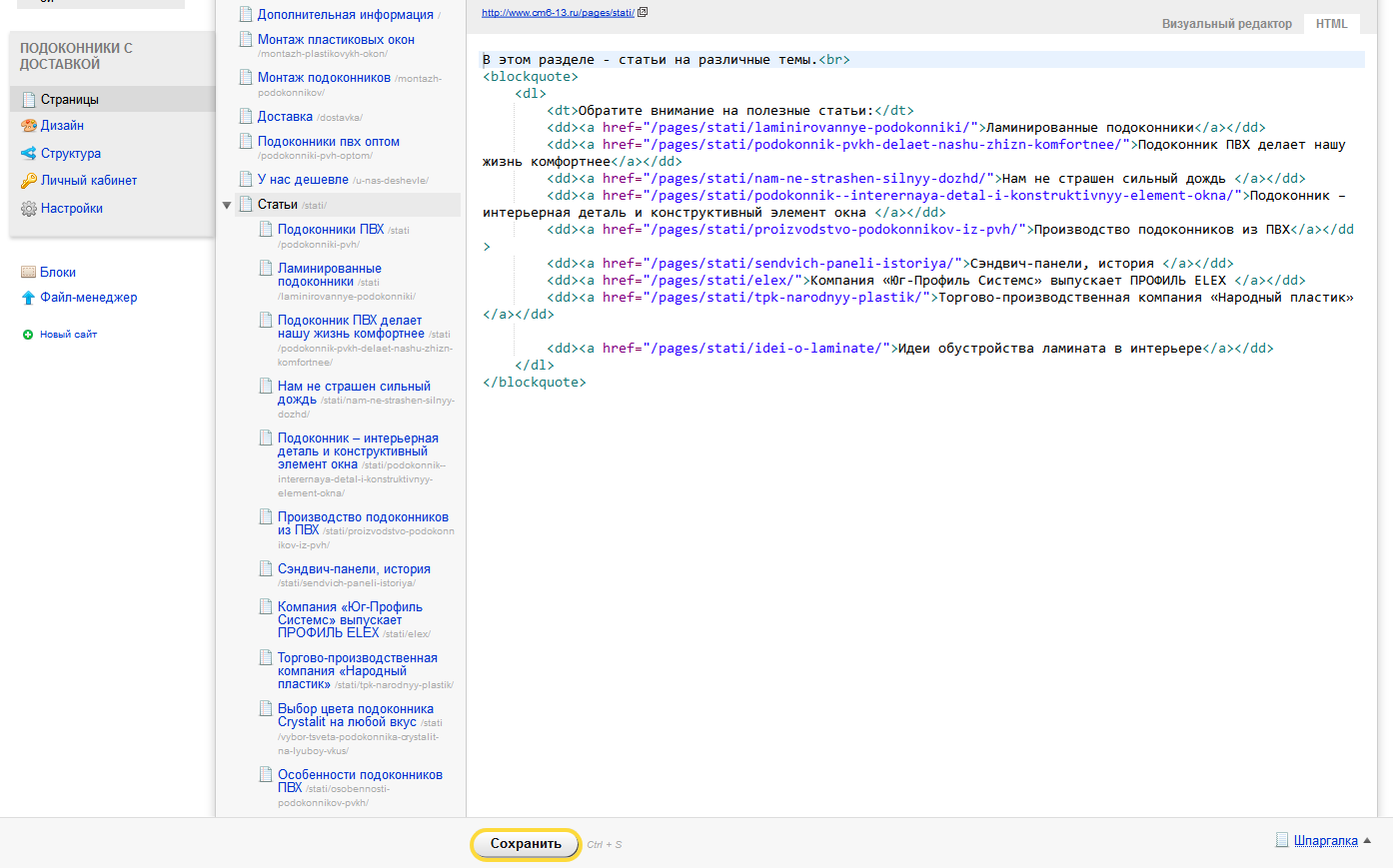Click page icon next to Доставка
1393x868 pixels.
coord(246,116)
